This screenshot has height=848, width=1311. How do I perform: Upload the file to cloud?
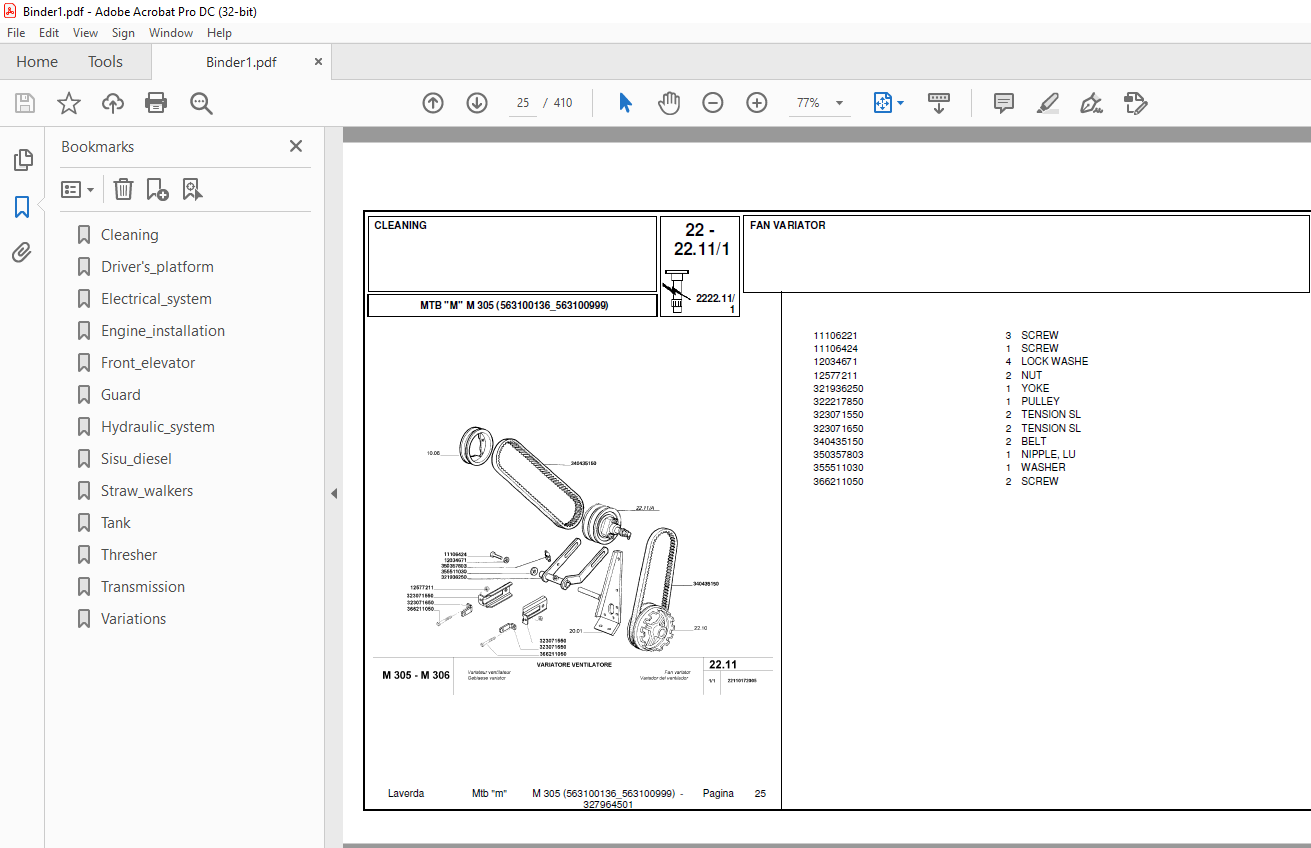coord(113,103)
